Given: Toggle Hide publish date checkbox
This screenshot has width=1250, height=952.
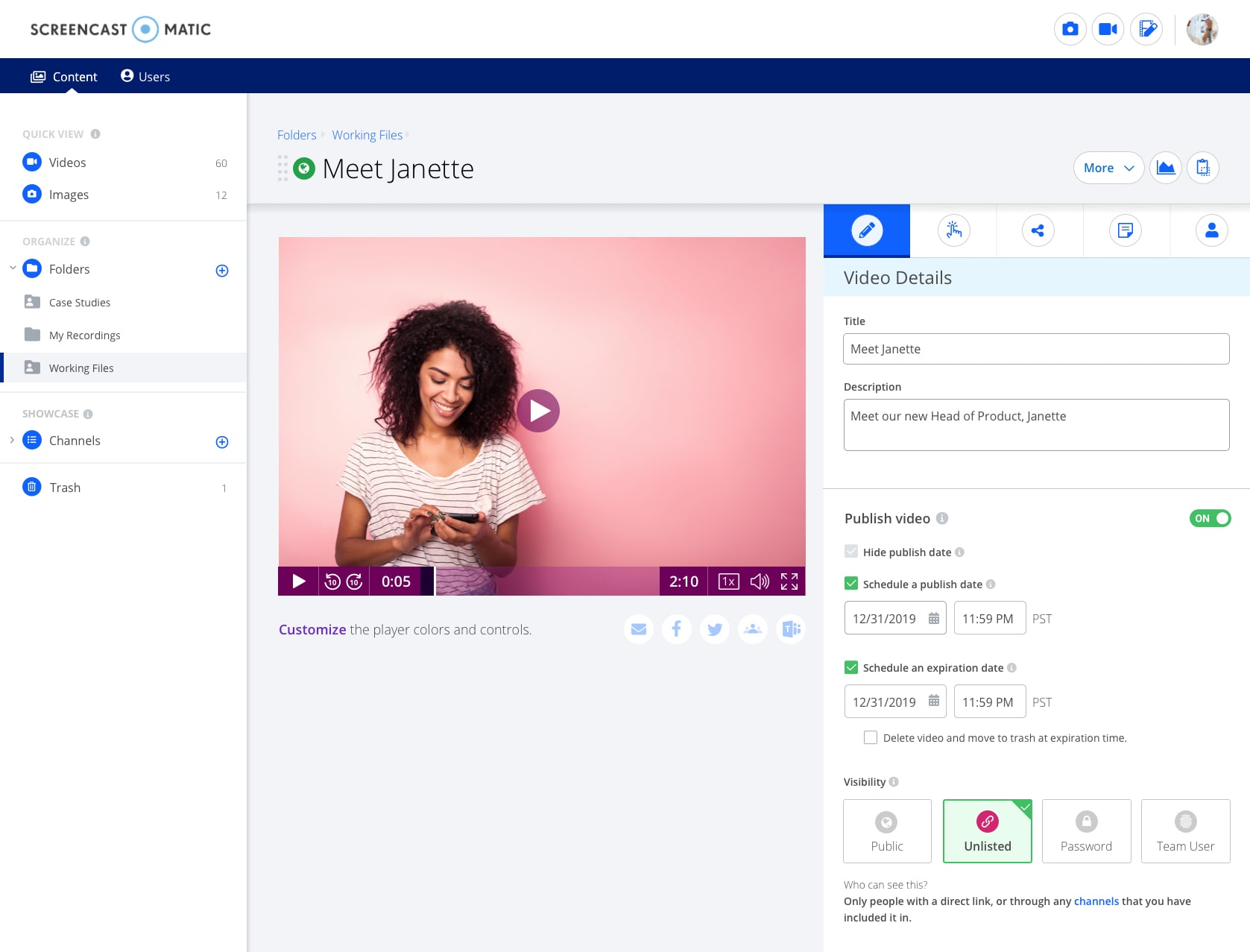Looking at the screenshot, I should pos(851,552).
